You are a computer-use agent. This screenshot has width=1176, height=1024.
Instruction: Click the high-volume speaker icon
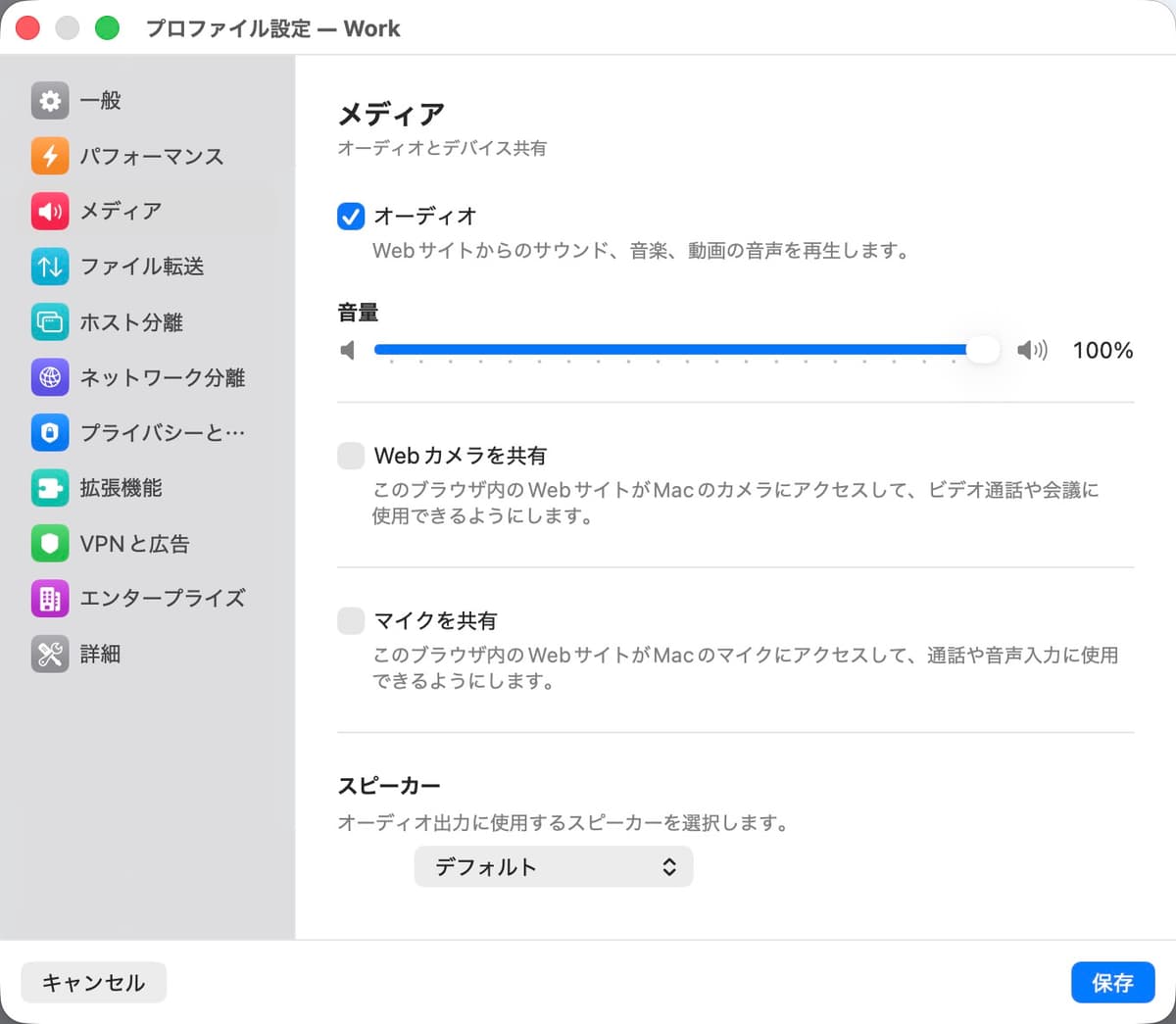pos(1032,350)
